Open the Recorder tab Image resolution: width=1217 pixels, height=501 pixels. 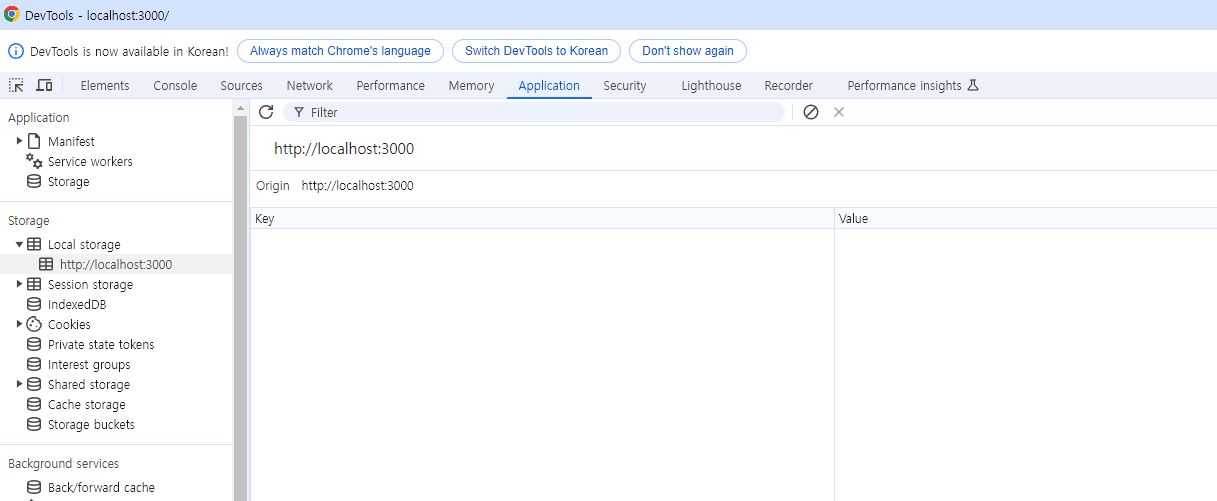pos(789,86)
